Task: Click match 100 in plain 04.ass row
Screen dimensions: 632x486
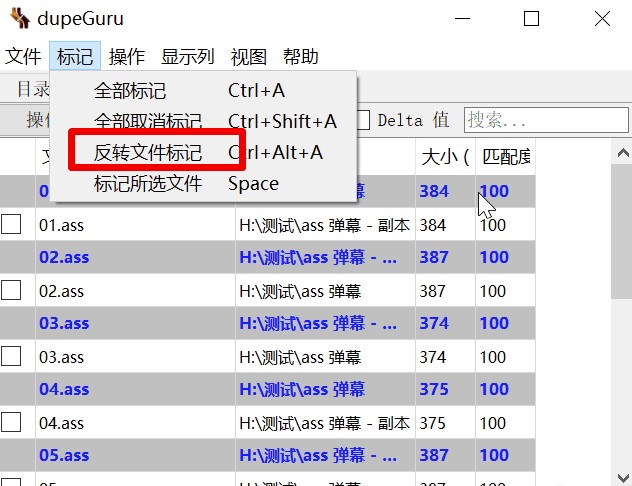Action: click(x=493, y=424)
